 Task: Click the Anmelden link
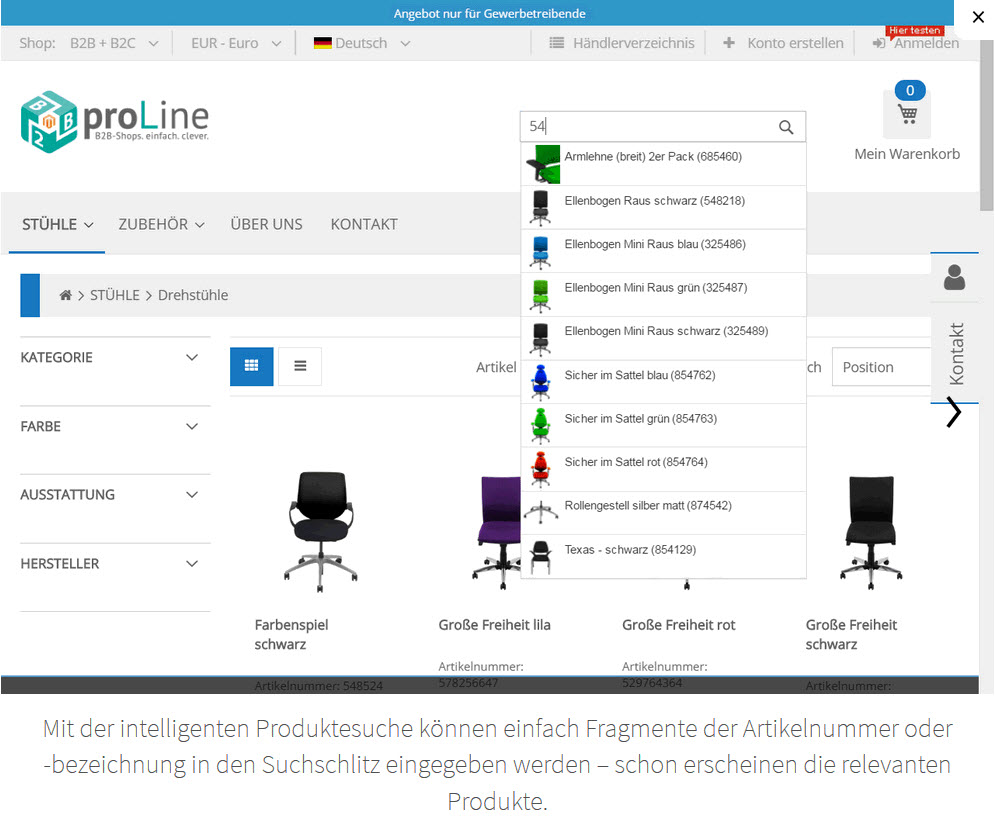pos(926,44)
